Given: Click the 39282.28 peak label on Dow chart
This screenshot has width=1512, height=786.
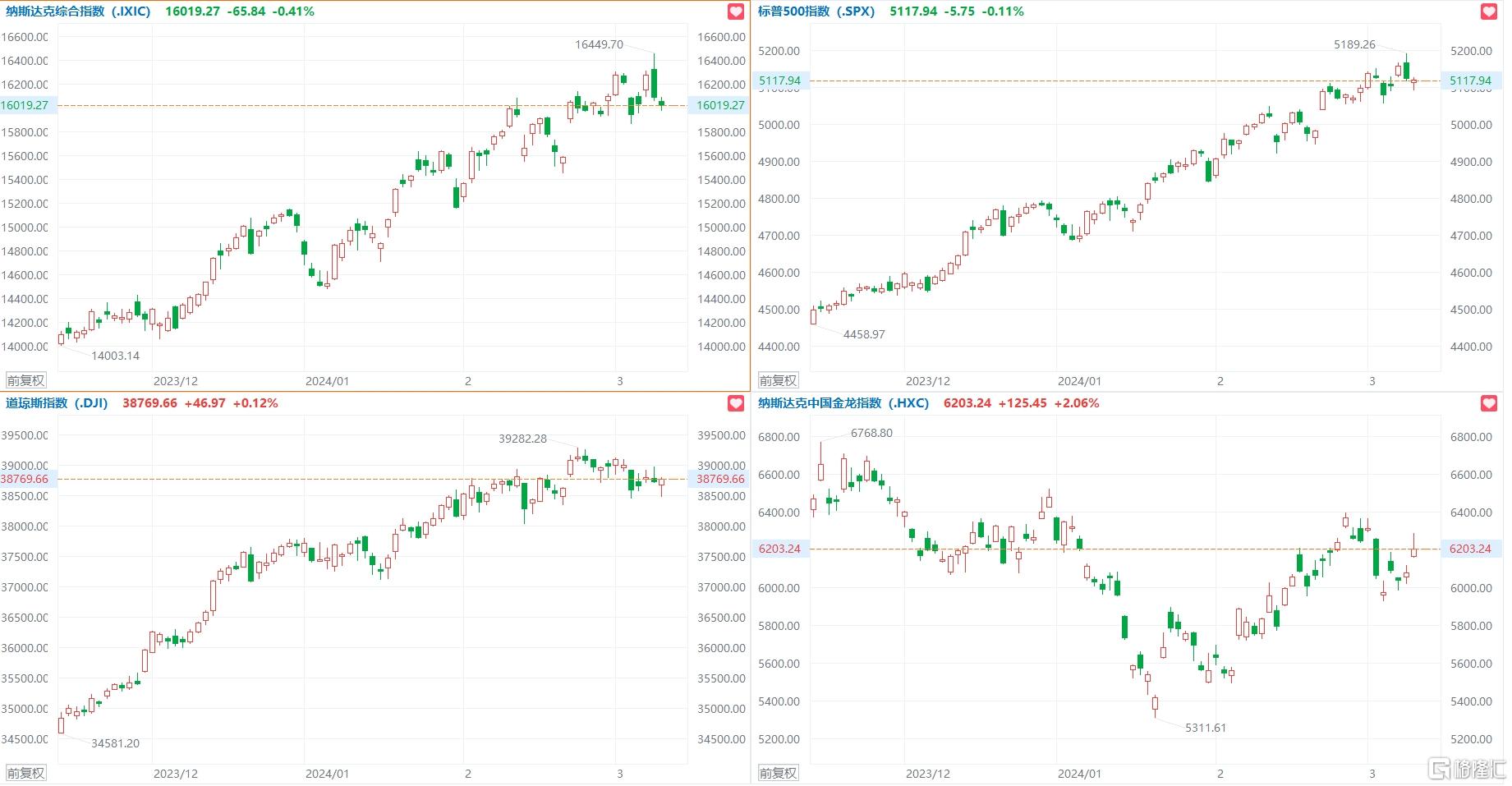Looking at the screenshot, I should coord(522,439).
